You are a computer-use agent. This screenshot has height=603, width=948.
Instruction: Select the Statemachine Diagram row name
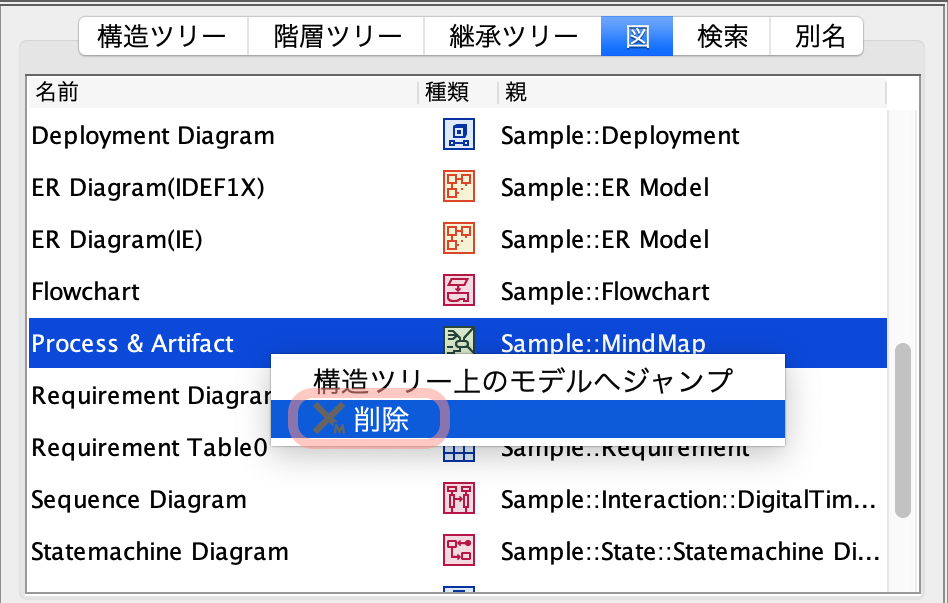tap(160, 552)
